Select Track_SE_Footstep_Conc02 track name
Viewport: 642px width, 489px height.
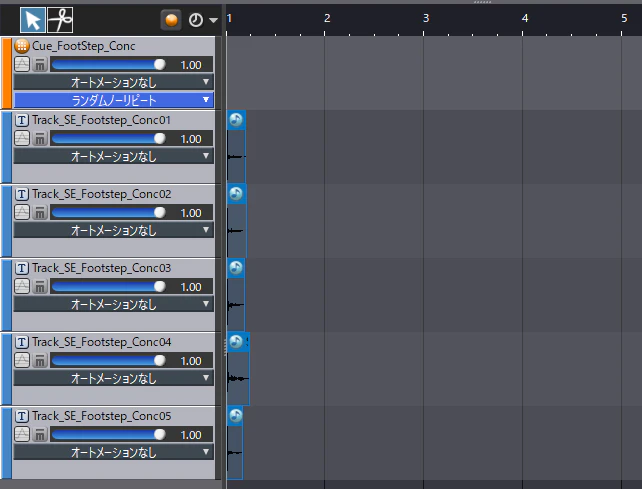(x=102, y=194)
